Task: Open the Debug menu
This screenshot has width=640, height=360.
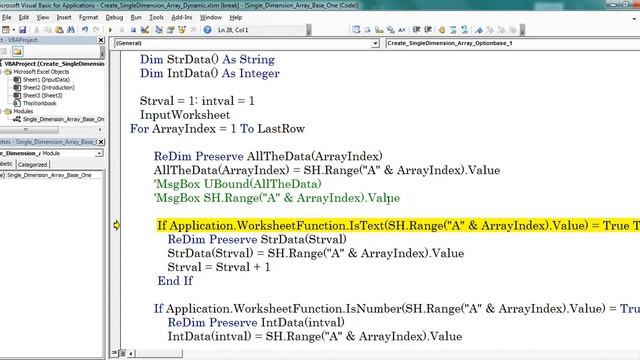Action: coord(114,18)
